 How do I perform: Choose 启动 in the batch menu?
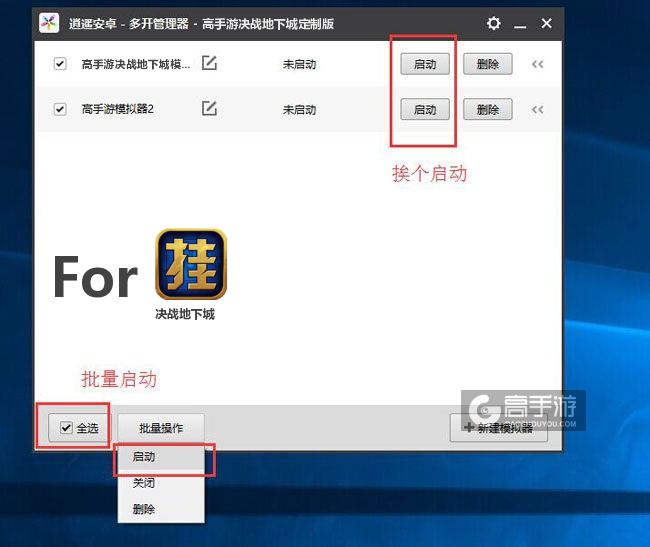161,457
